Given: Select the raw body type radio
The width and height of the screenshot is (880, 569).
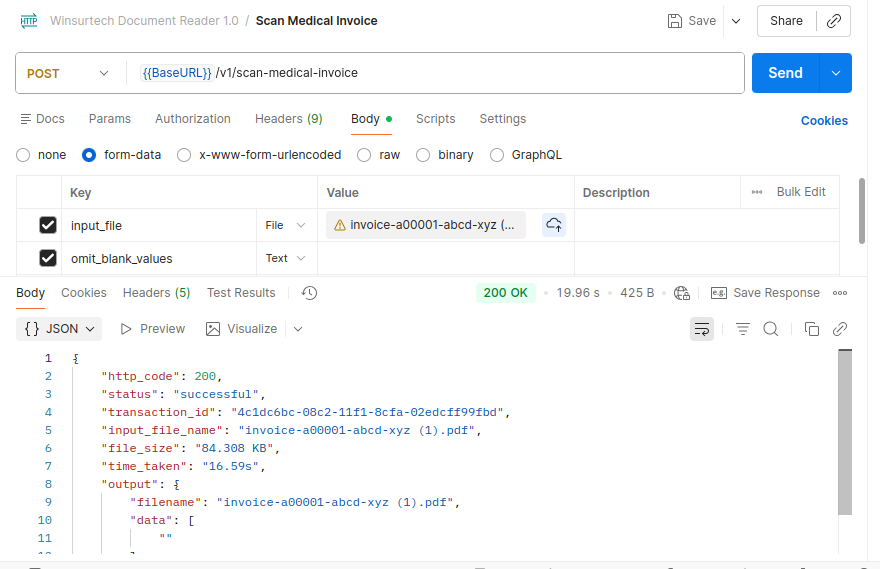Looking at the screenshot, I should [364, 155].
